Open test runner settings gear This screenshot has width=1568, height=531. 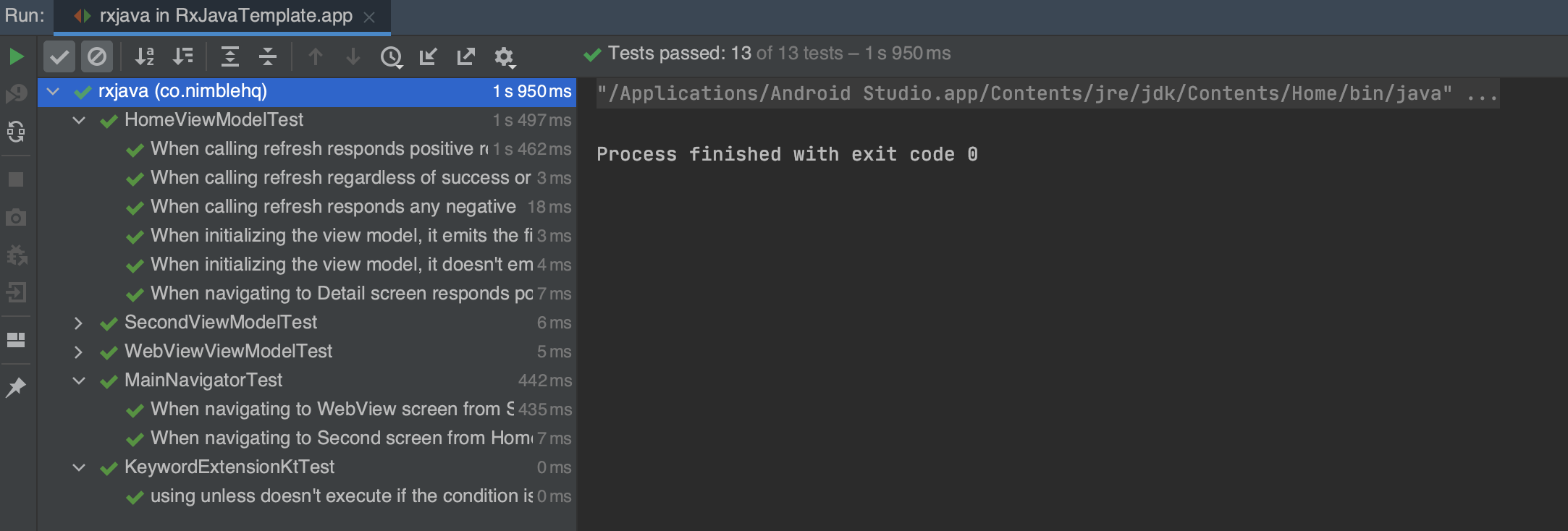504,56
